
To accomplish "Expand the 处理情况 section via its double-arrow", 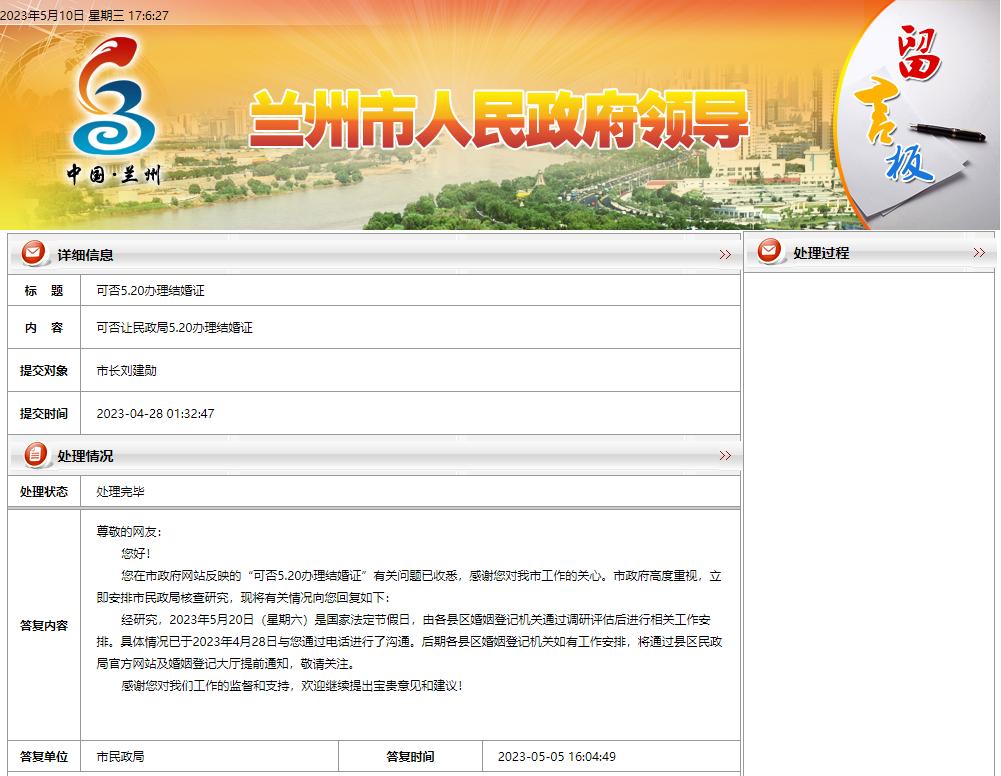I will click(x=727, y=455).
